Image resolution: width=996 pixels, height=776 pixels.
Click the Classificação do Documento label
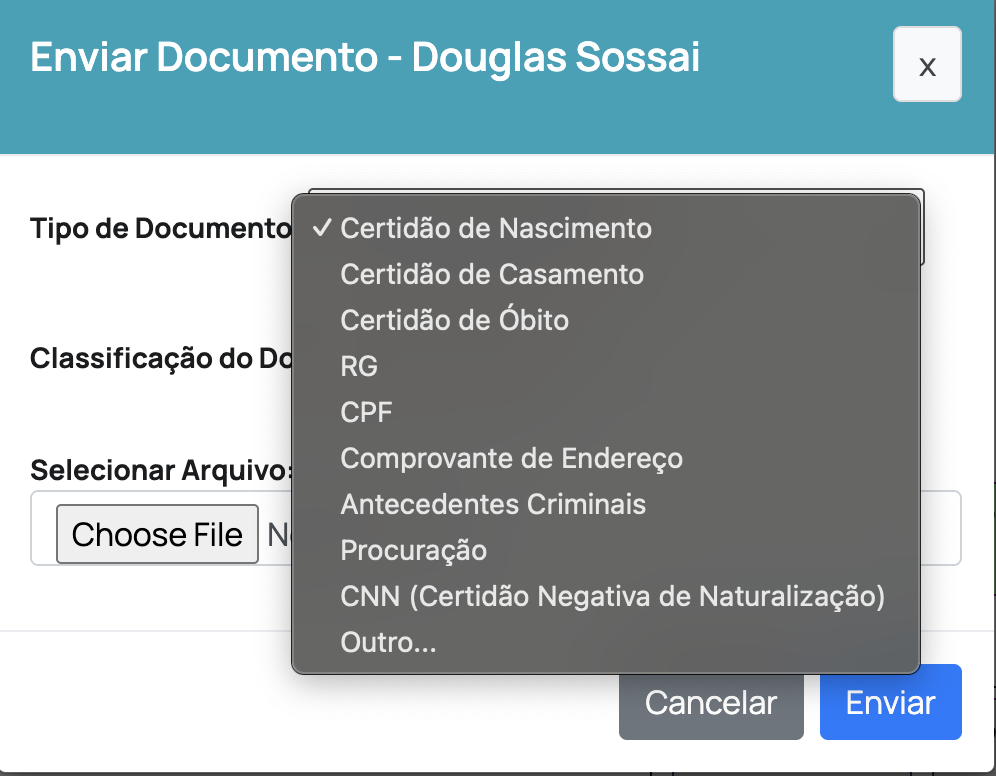click(x=160, y=358)
